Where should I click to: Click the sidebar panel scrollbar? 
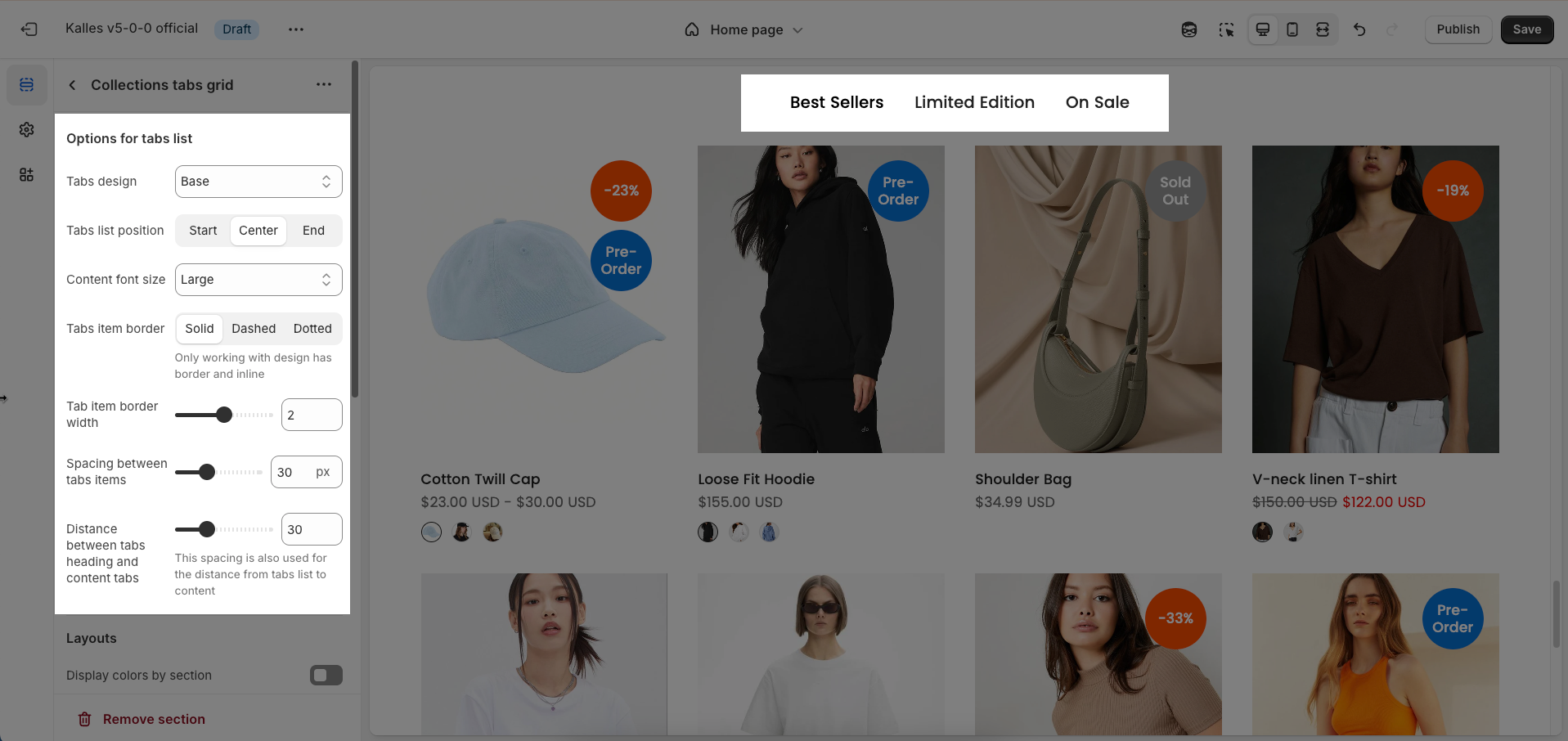click(355, 229)
